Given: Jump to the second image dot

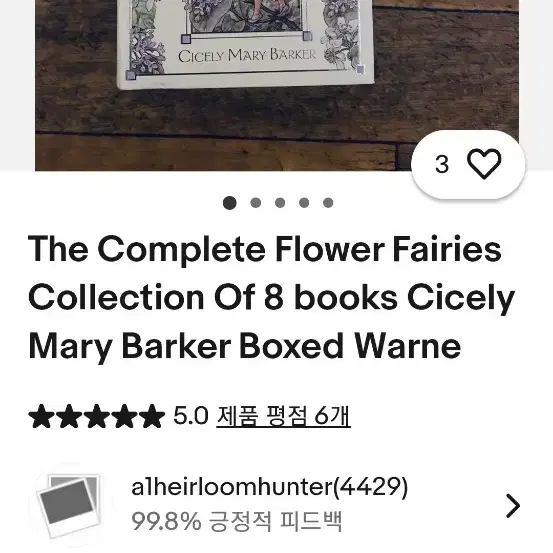Looking at the screenshot, I should (x=255, y=203).
